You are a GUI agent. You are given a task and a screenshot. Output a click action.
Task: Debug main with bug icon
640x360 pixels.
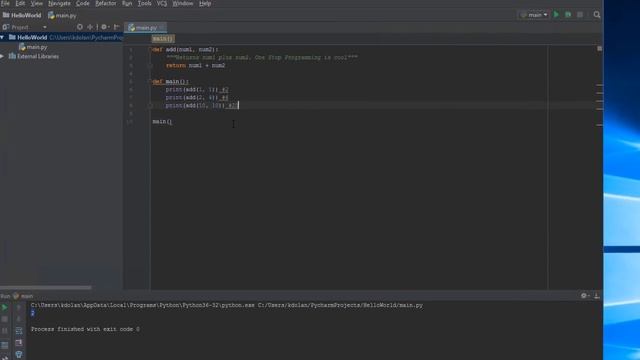point(568,15)
